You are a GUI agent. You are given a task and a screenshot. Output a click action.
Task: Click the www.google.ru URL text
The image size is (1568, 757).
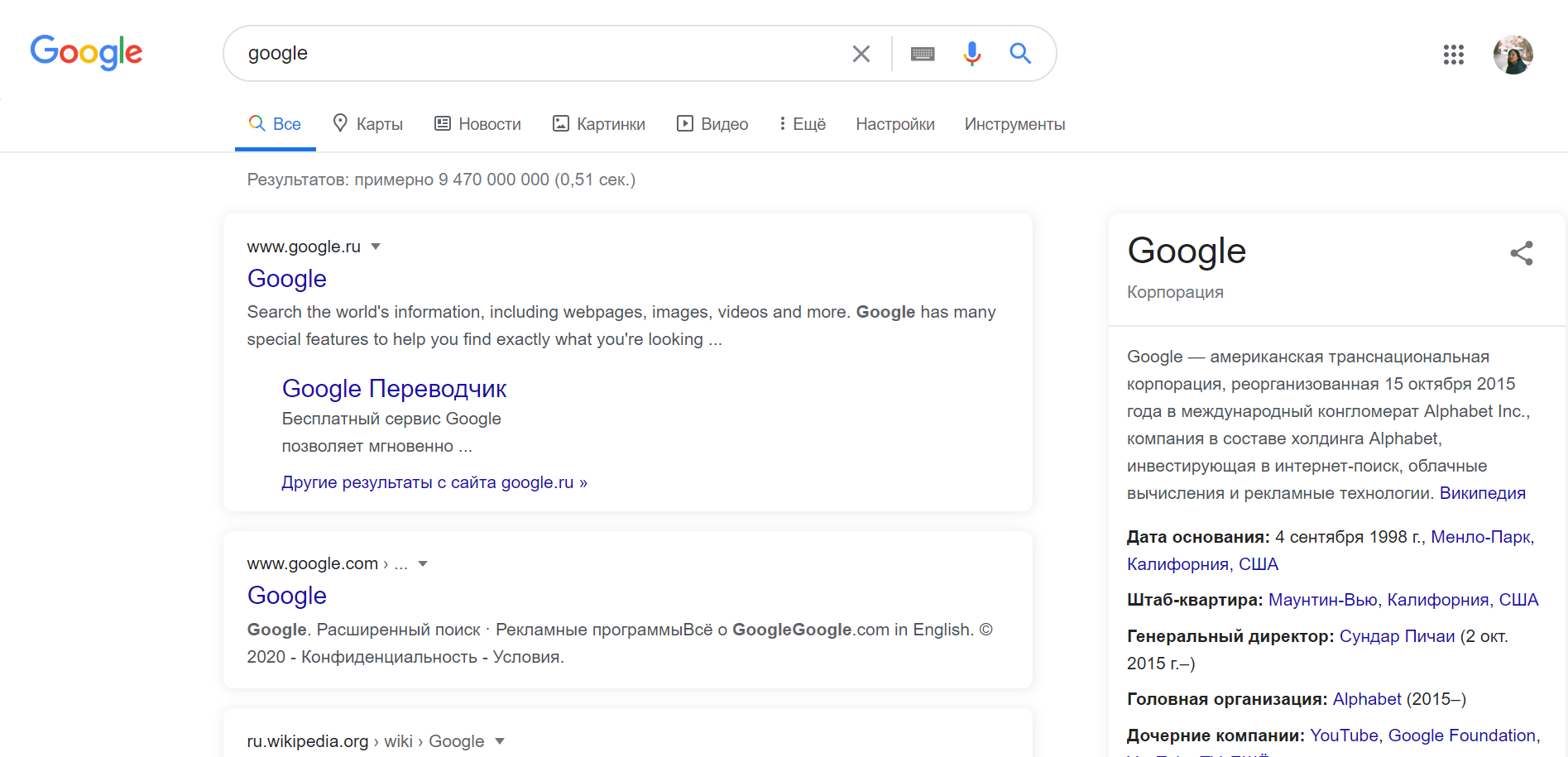coord(304,247)
